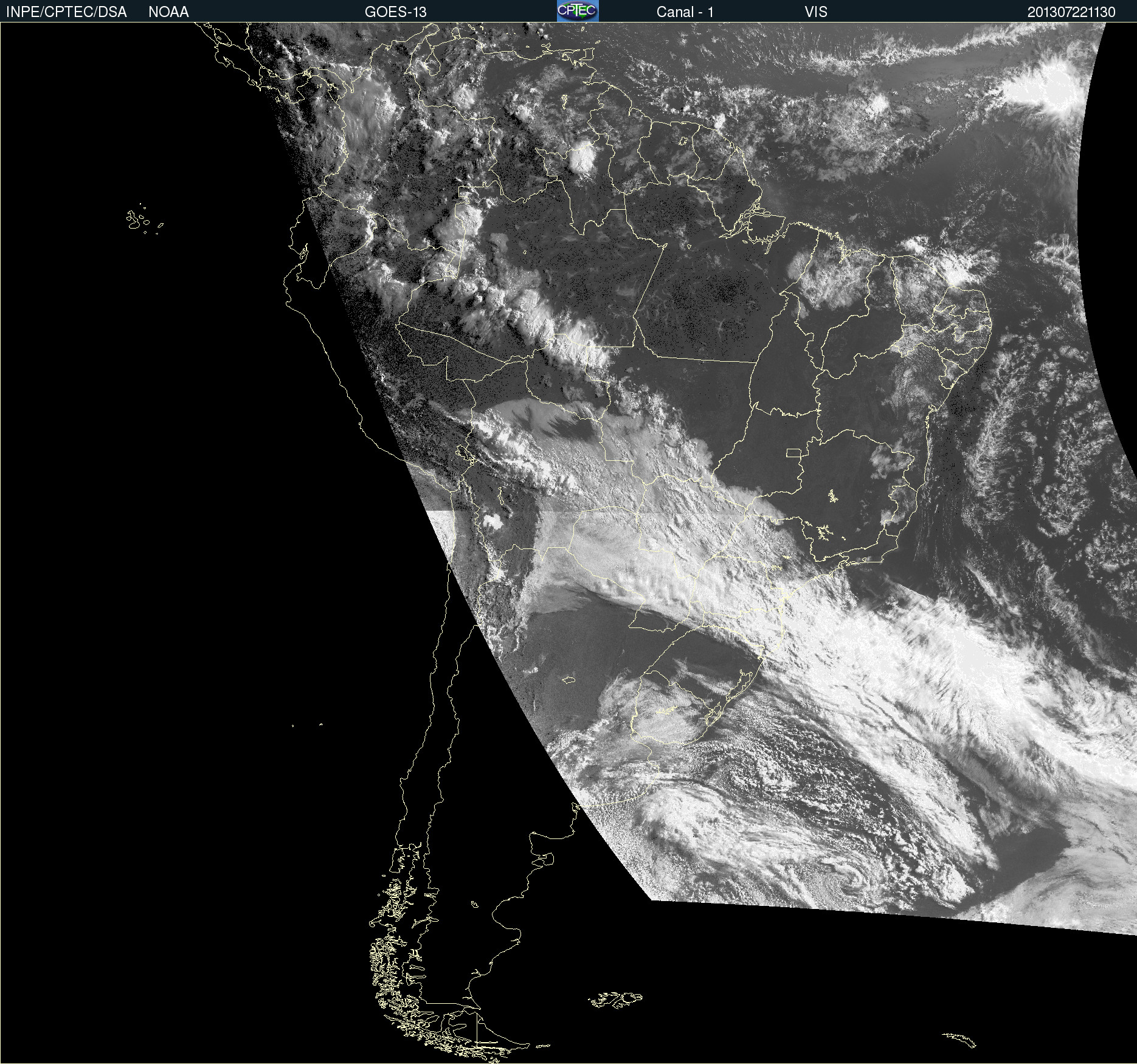
Task: Click the VIS label in the header
Action: [x=816, y=12]
